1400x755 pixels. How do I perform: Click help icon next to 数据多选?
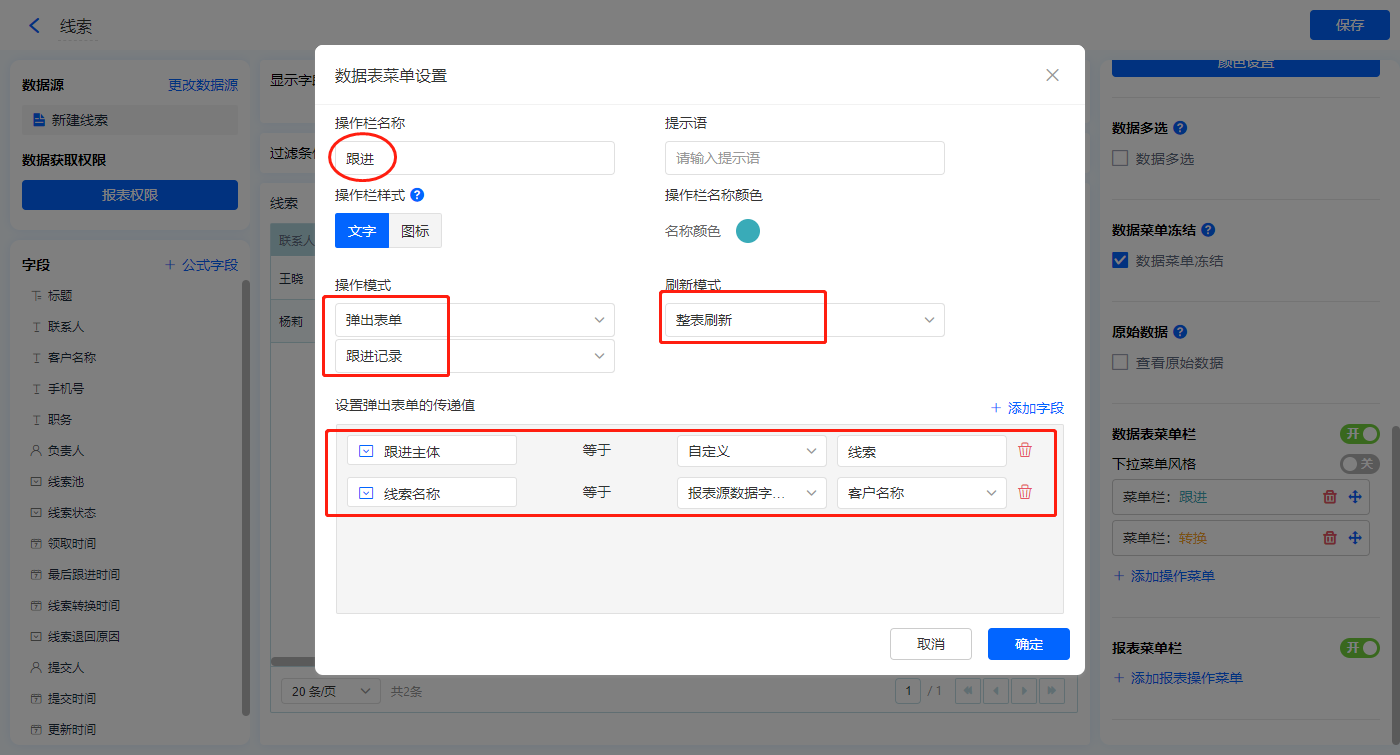pyautogui.click(x=1180, y=128)
